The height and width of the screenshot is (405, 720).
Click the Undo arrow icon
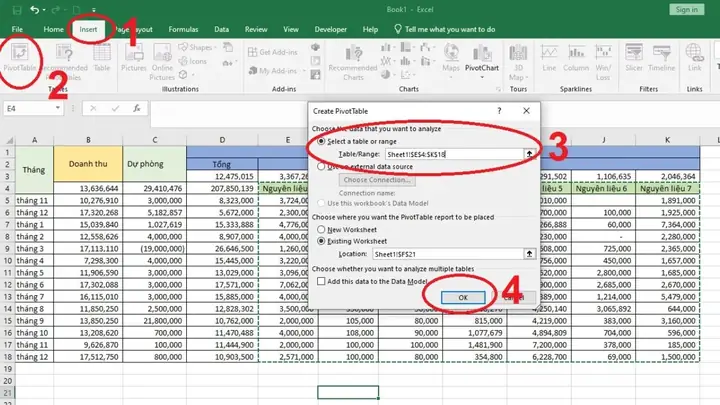[x=34, y=10]
